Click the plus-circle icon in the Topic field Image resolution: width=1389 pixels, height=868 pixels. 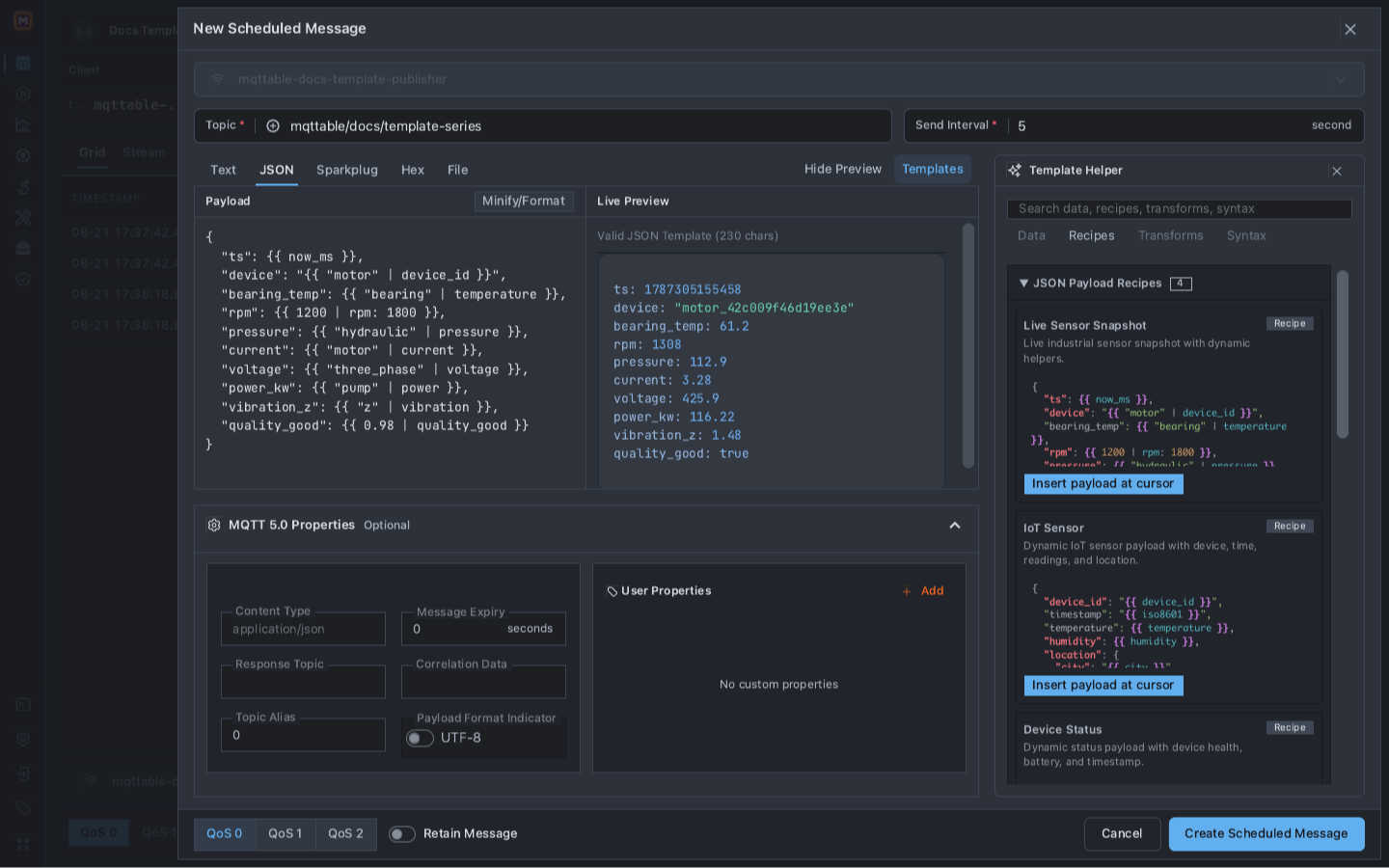tap(273, 126)
